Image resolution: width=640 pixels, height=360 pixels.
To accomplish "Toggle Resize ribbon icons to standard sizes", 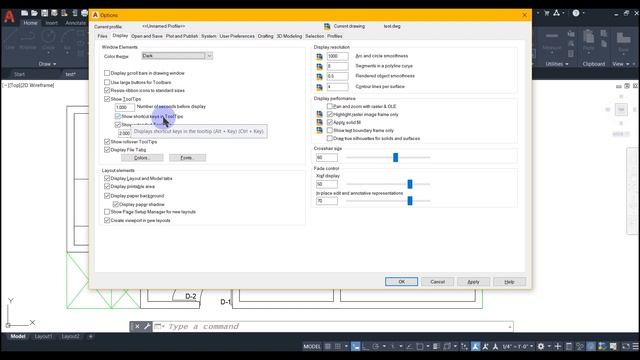I will pos(107,90).
